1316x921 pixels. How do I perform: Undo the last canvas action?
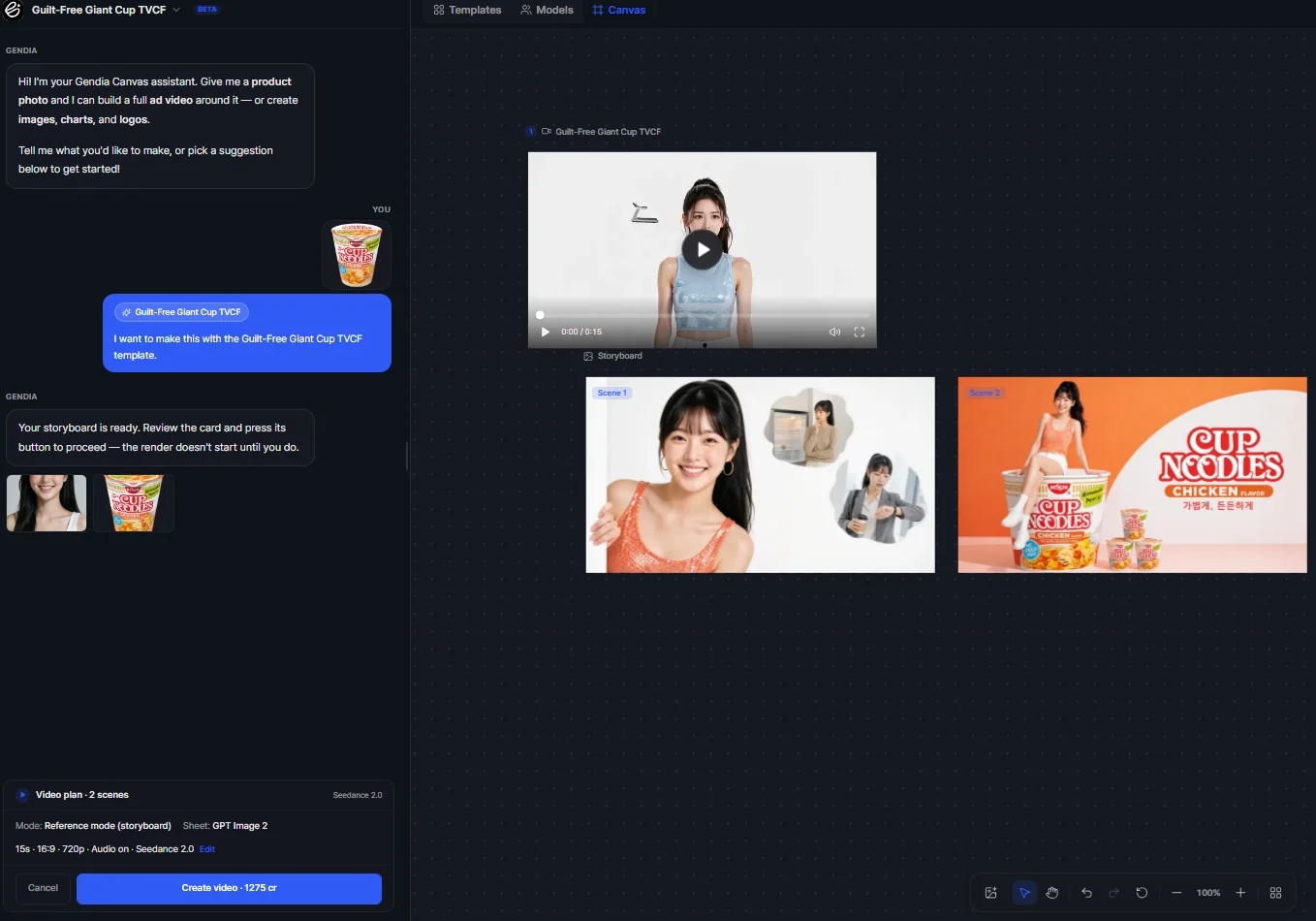coord(1086,893)
